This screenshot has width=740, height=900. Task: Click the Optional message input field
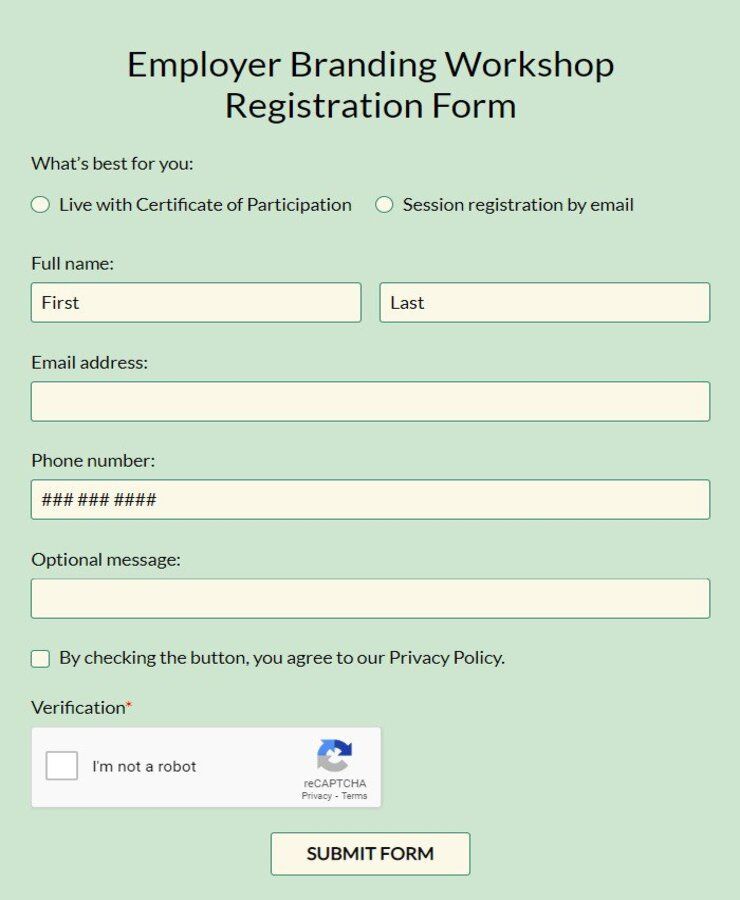[x=370, y=597]
